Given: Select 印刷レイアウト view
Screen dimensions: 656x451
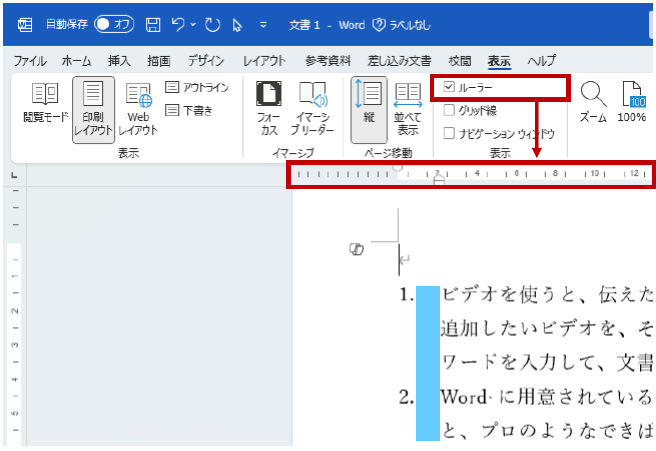Looking at the screenshot, I should click(x=93, y=108).
